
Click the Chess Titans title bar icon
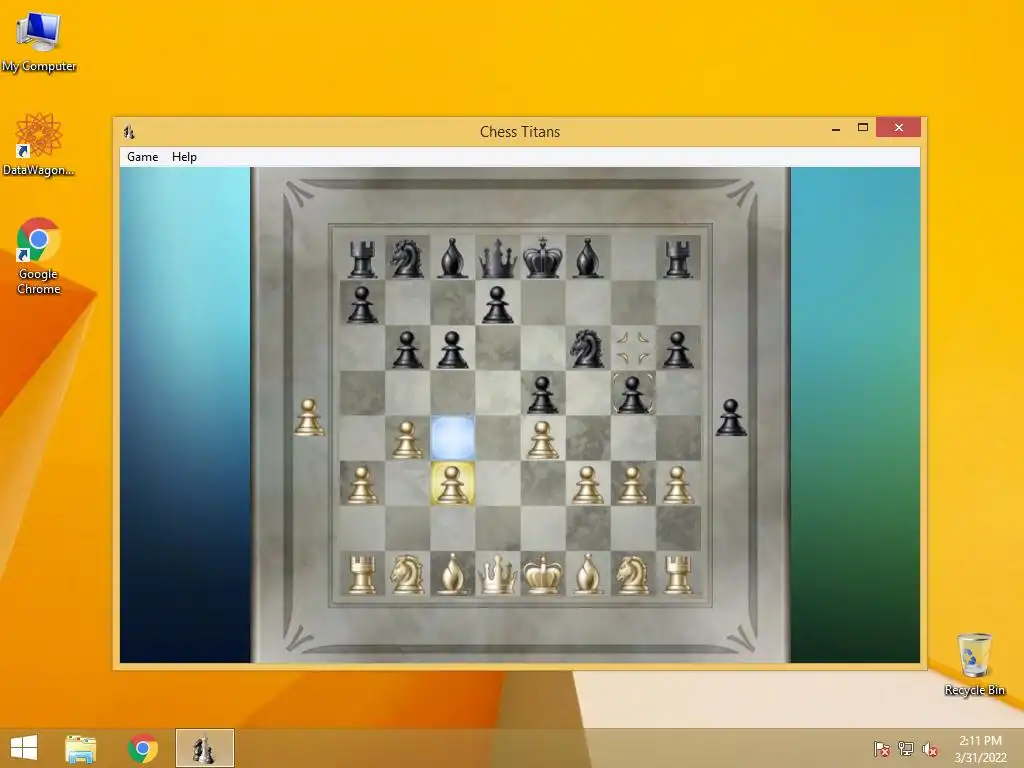pyautogui.click(x=129, y=132)
